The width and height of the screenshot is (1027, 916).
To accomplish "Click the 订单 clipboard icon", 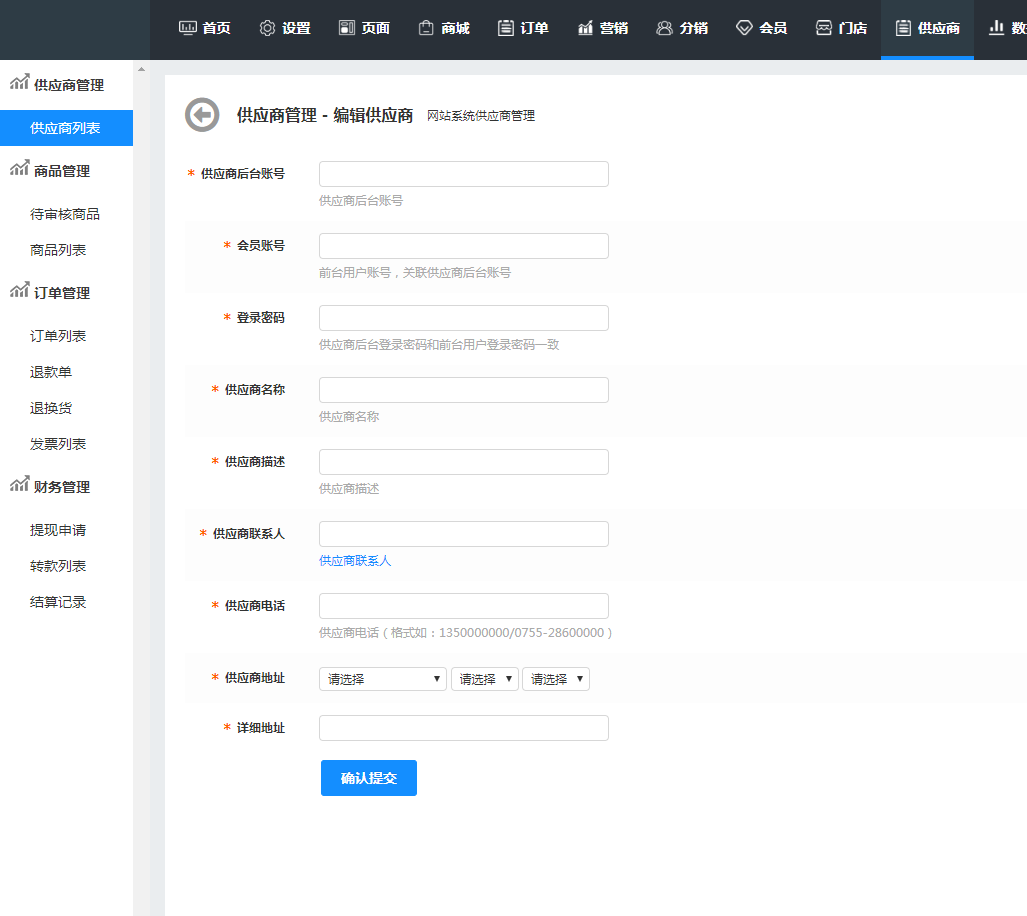I will click(x=506, y=28).
